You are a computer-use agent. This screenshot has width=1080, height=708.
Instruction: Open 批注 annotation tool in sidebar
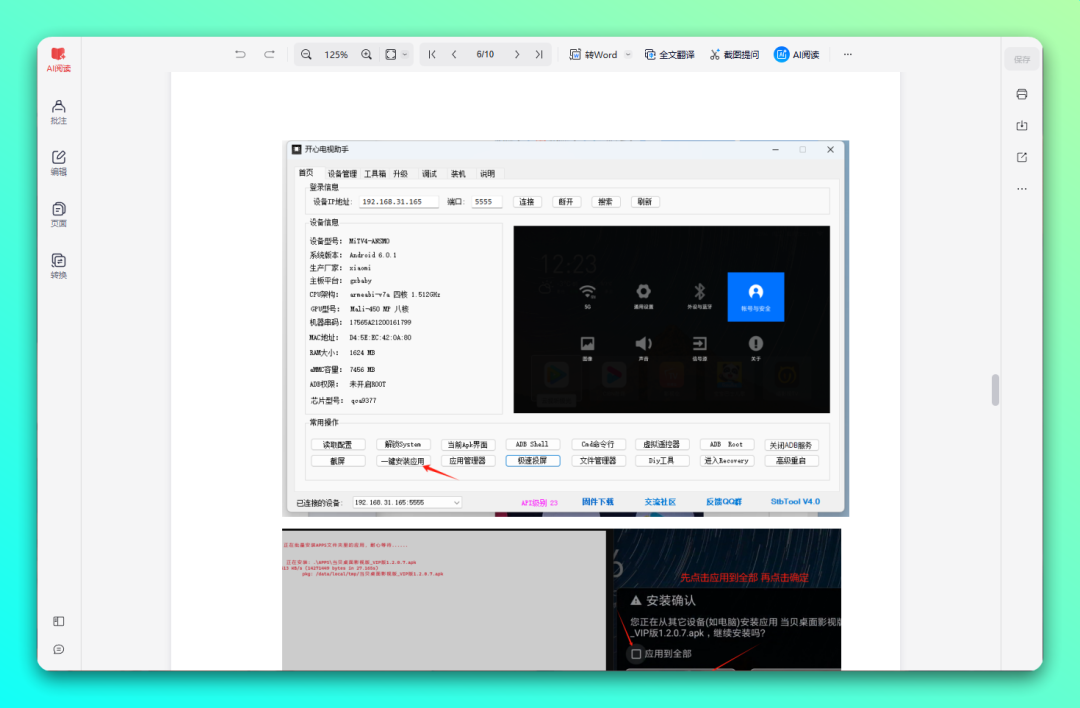click(x=58, y=111)
